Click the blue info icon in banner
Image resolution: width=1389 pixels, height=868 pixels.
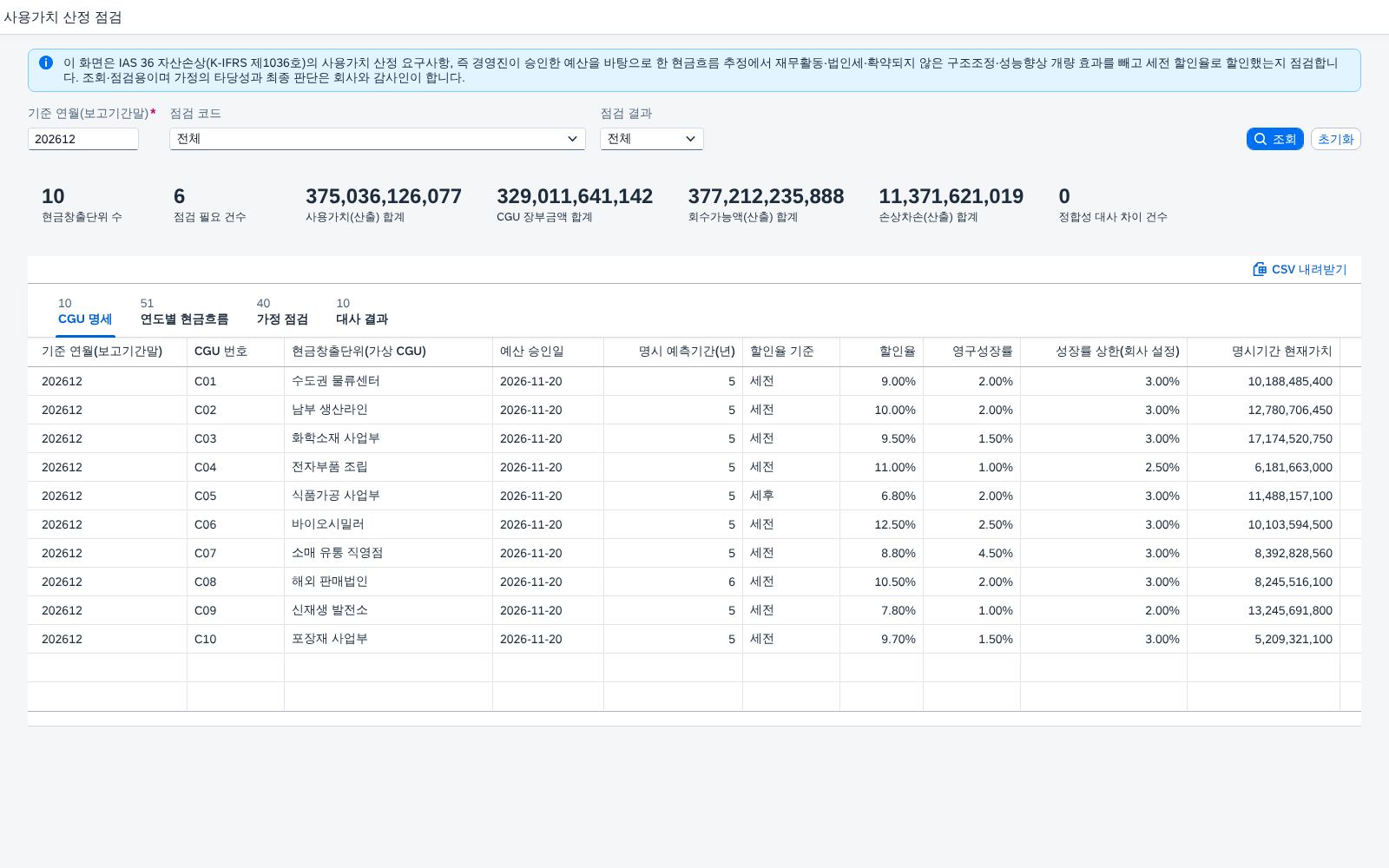(x=46, y=62)
